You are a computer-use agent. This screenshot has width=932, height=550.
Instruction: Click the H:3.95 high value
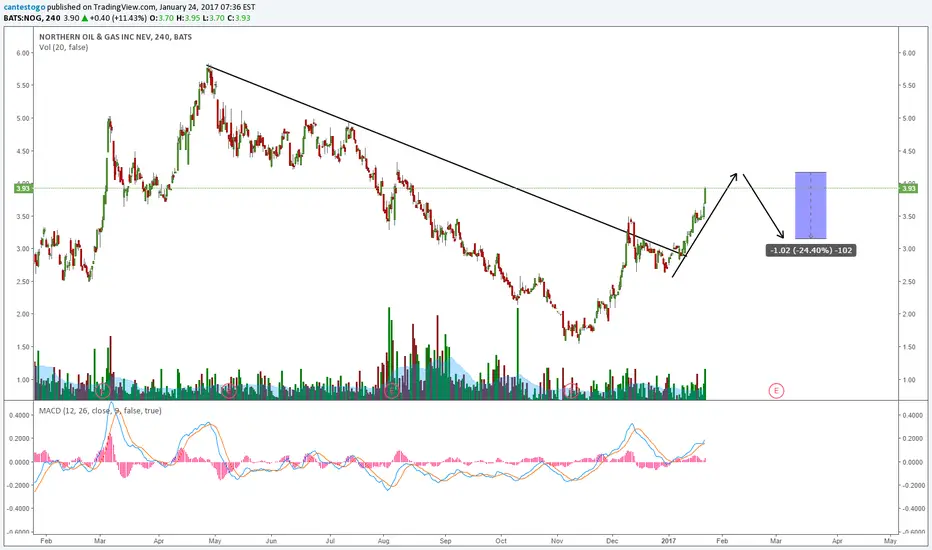click(x=187, y=18)
